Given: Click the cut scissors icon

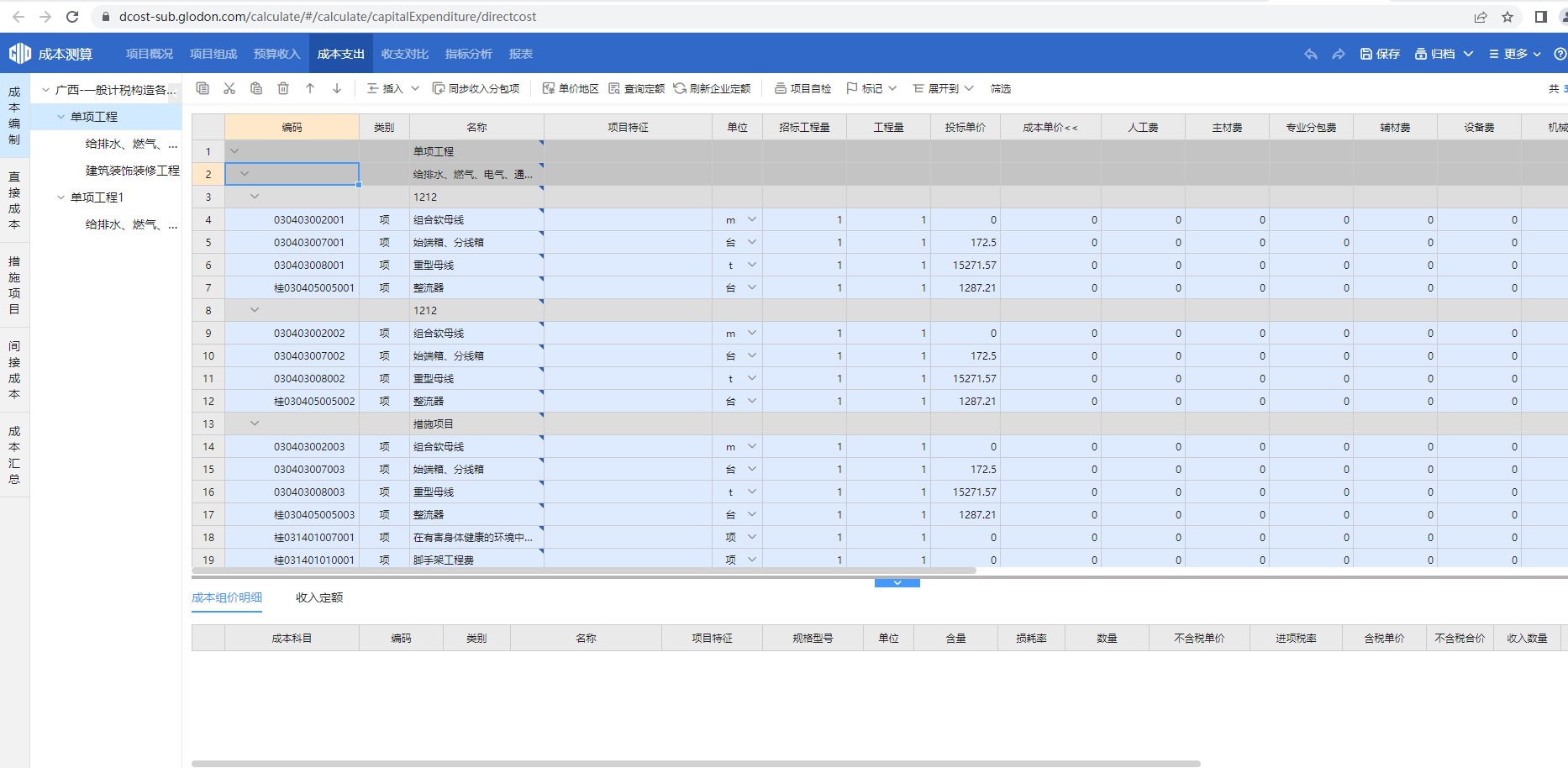Looking at the screenshot, I should [229, 88].
